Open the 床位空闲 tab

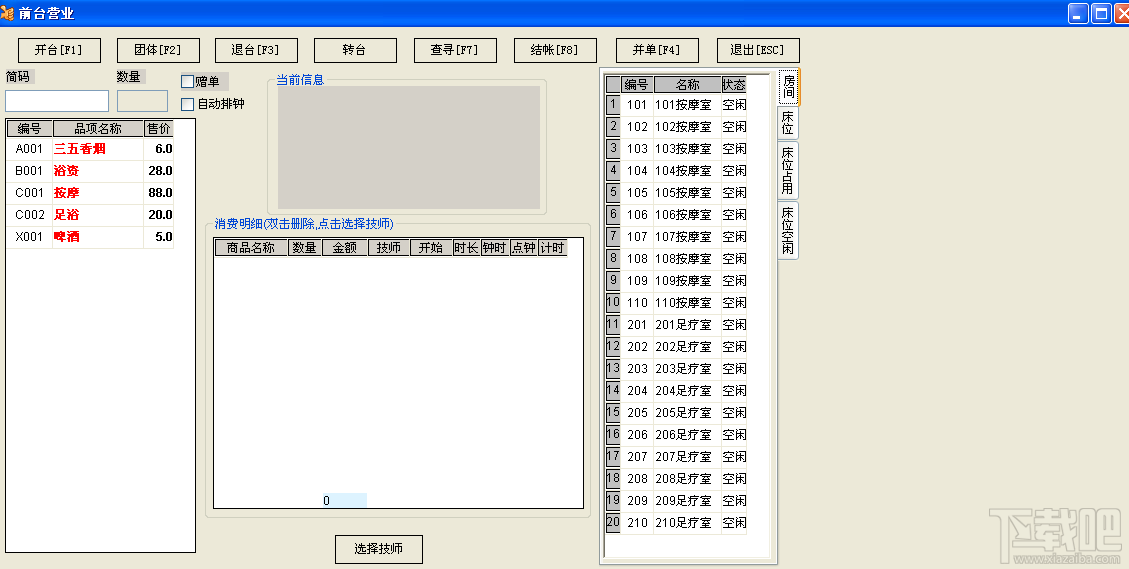click(x=788, y=230)
